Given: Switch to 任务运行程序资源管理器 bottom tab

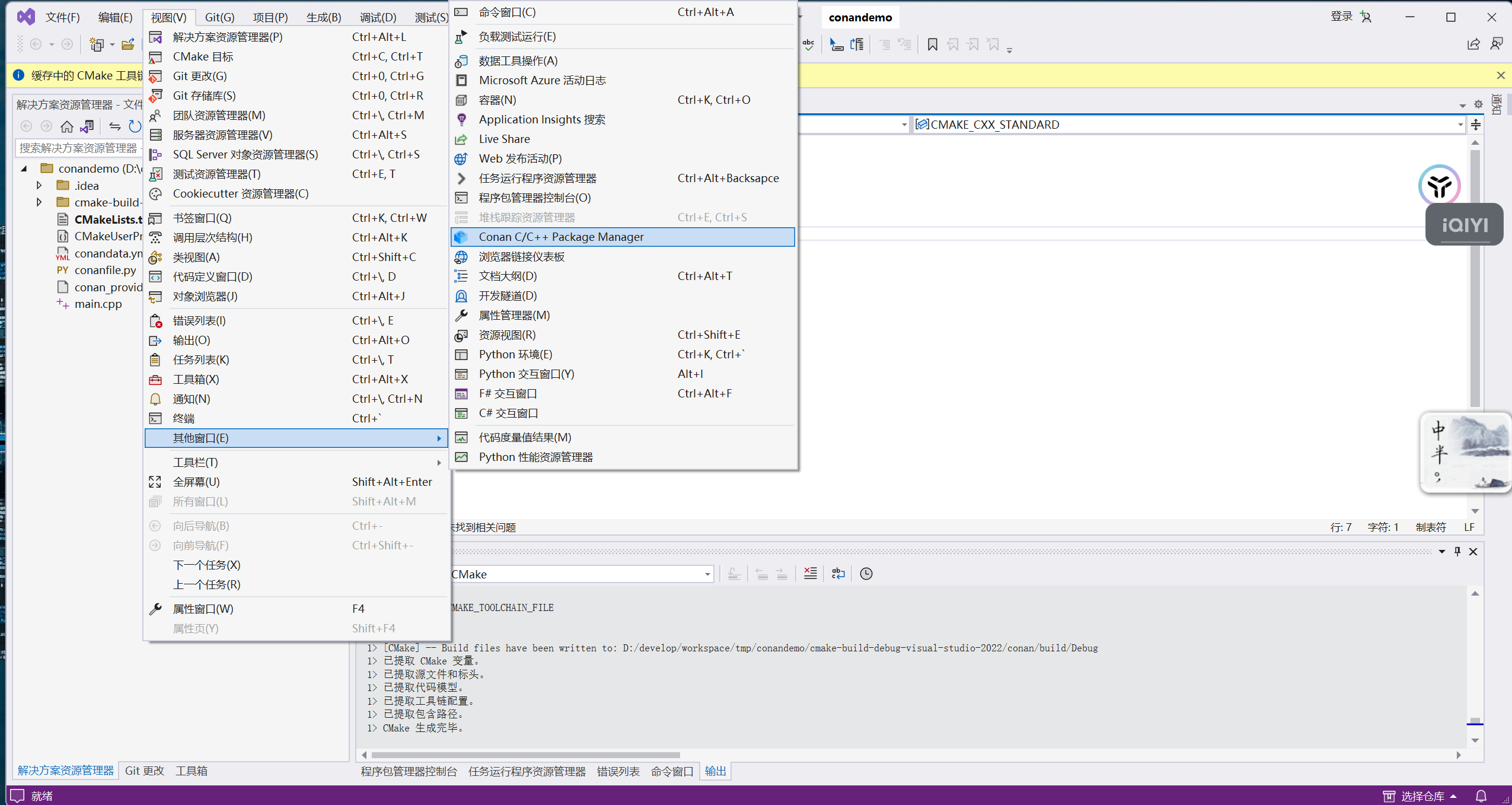Looking at the screenshot, I should coord(527,771).
